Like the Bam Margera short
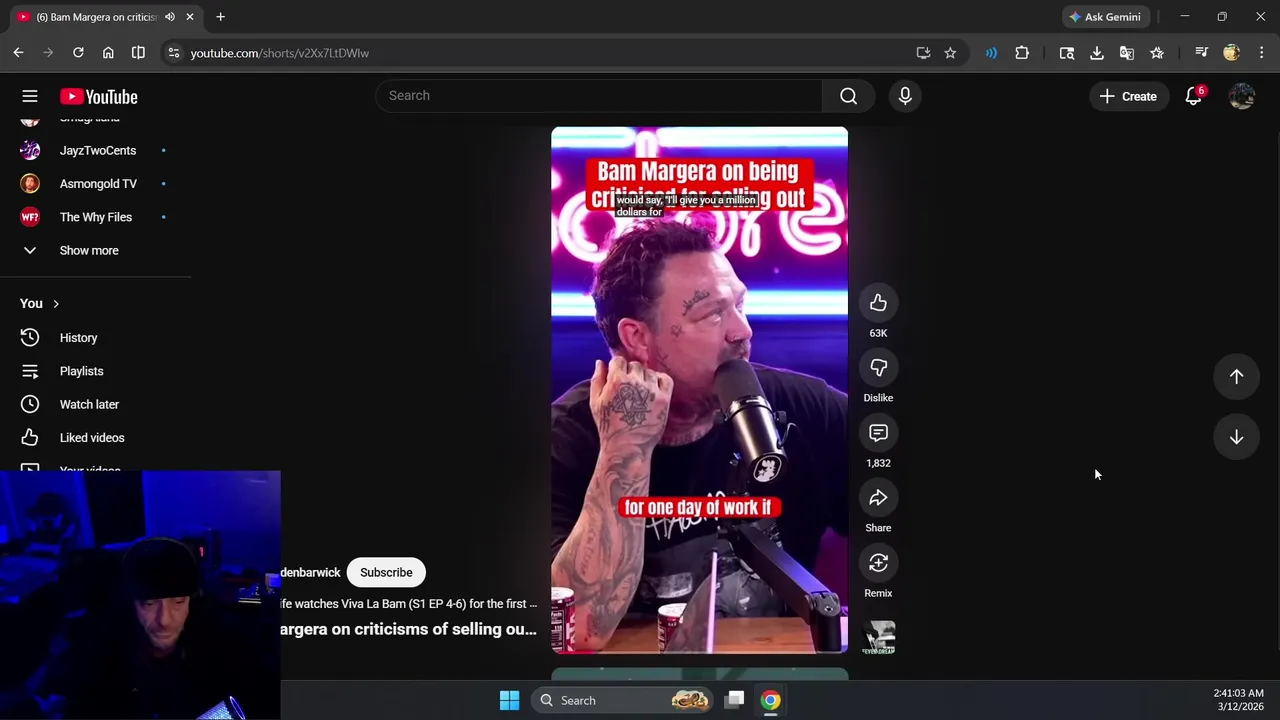This screenshot has height=720, width=1280. tap(878, 303)
